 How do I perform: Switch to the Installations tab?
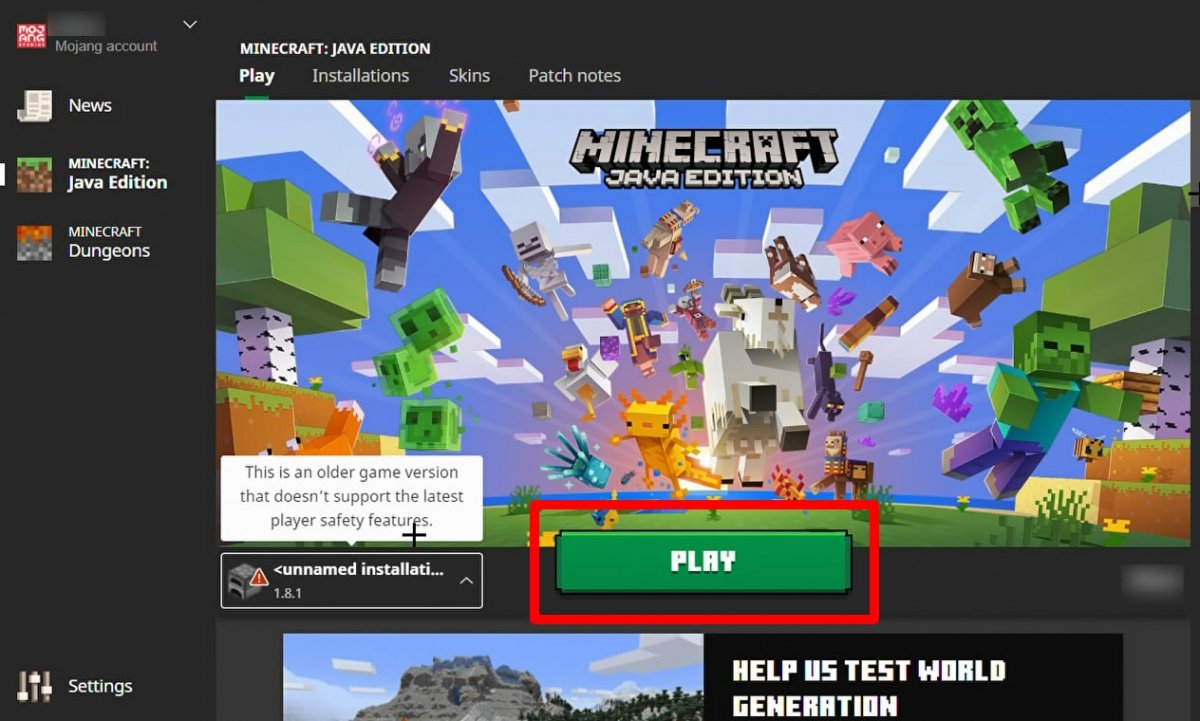[x=360, y=76]
